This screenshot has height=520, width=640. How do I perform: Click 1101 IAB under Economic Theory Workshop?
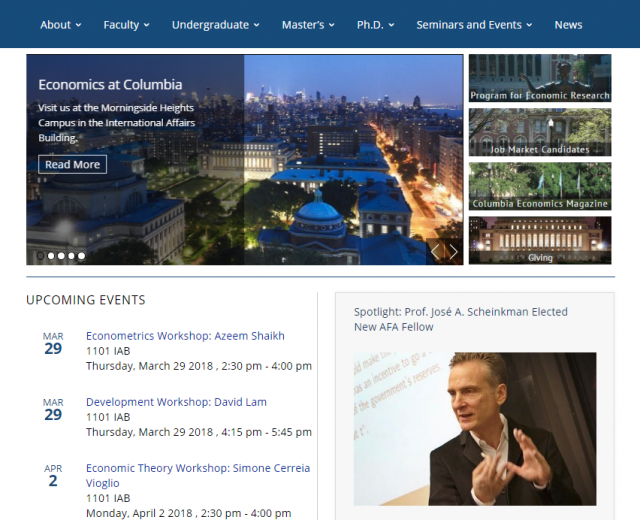click(x=108, y=498)
